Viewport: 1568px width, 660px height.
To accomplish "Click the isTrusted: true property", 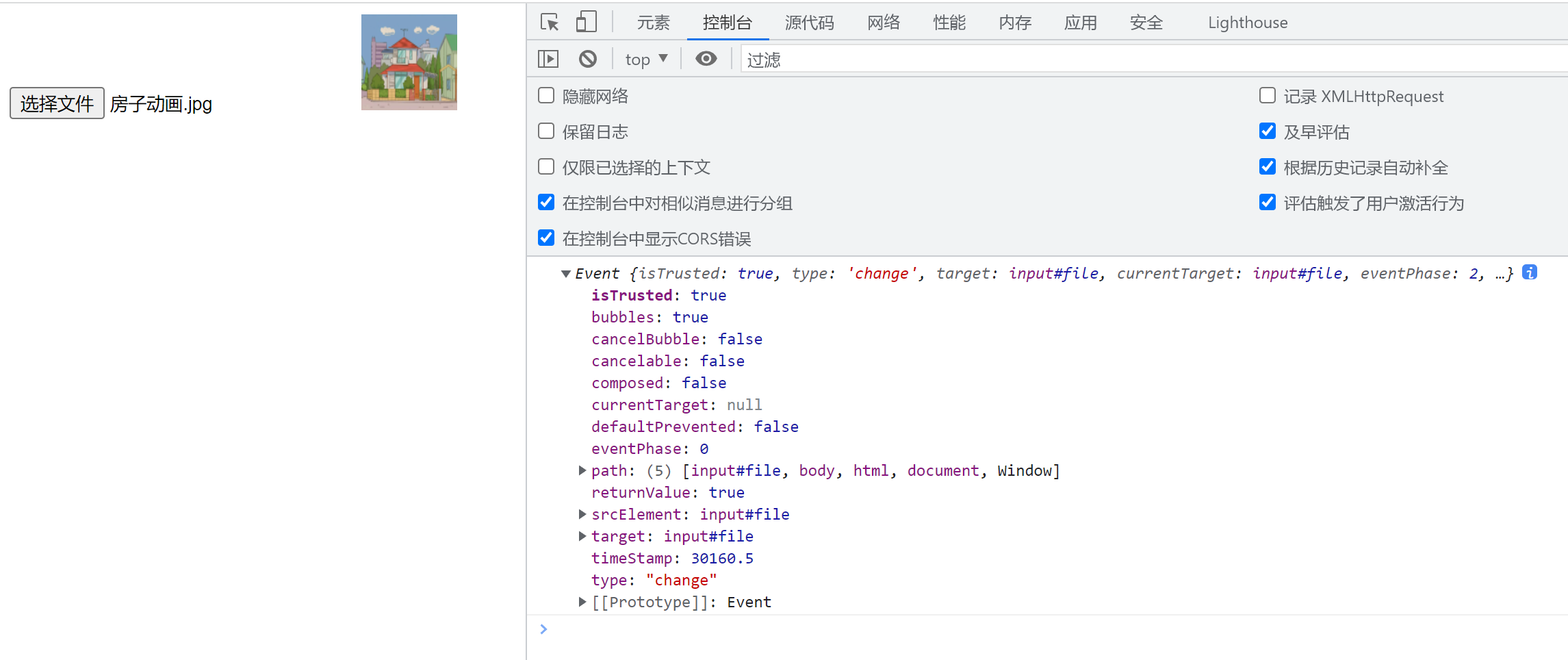I will 659,295.
